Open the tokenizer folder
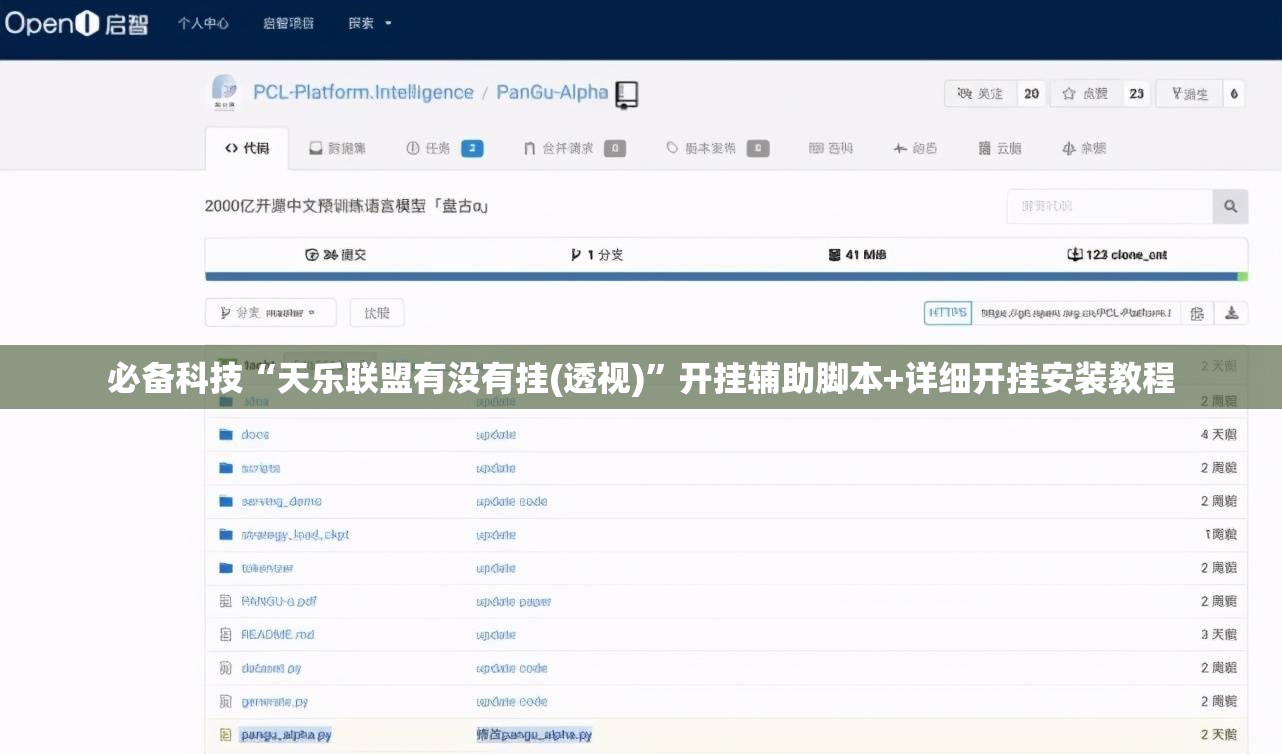 click(x=267, y=568)
